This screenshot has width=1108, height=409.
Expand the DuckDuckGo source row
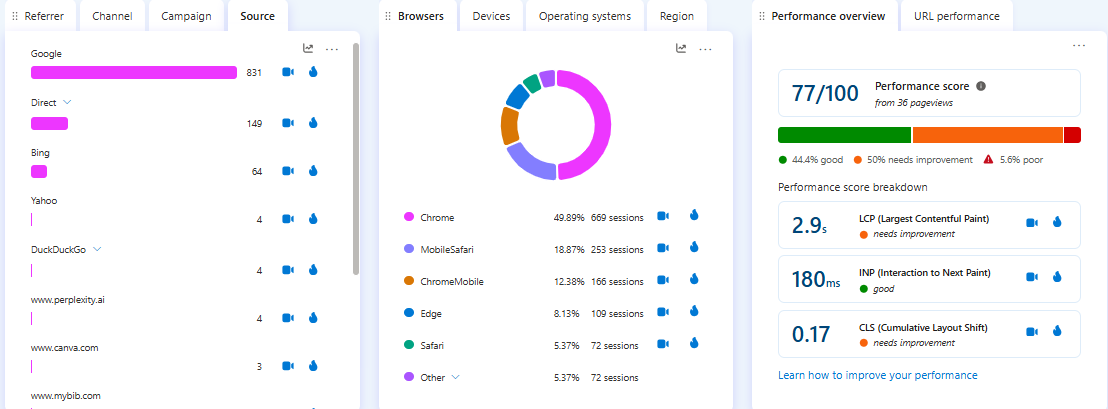(98, 249)
